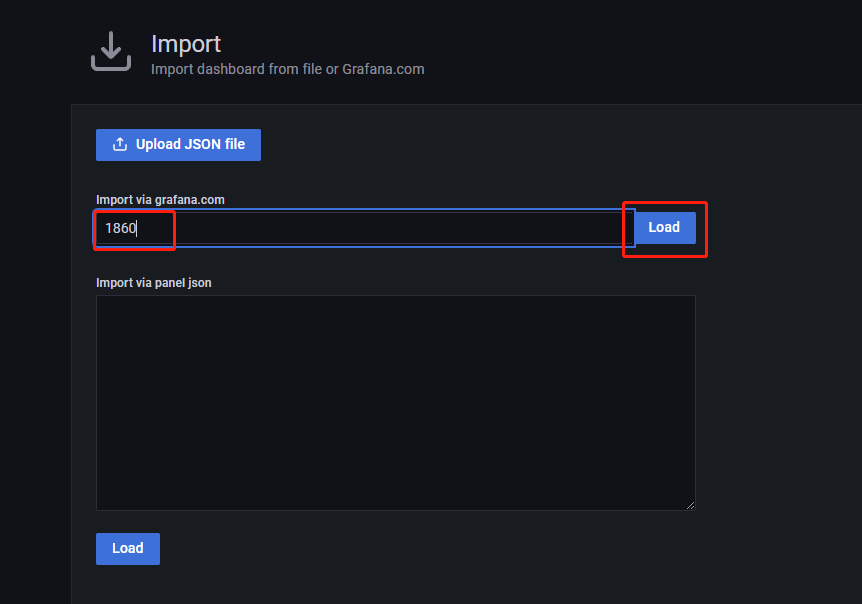The height and width of the screenshot is (604, 862).
Task: Click the 1860 text in the ID field
Action: (x=120, y=228)
